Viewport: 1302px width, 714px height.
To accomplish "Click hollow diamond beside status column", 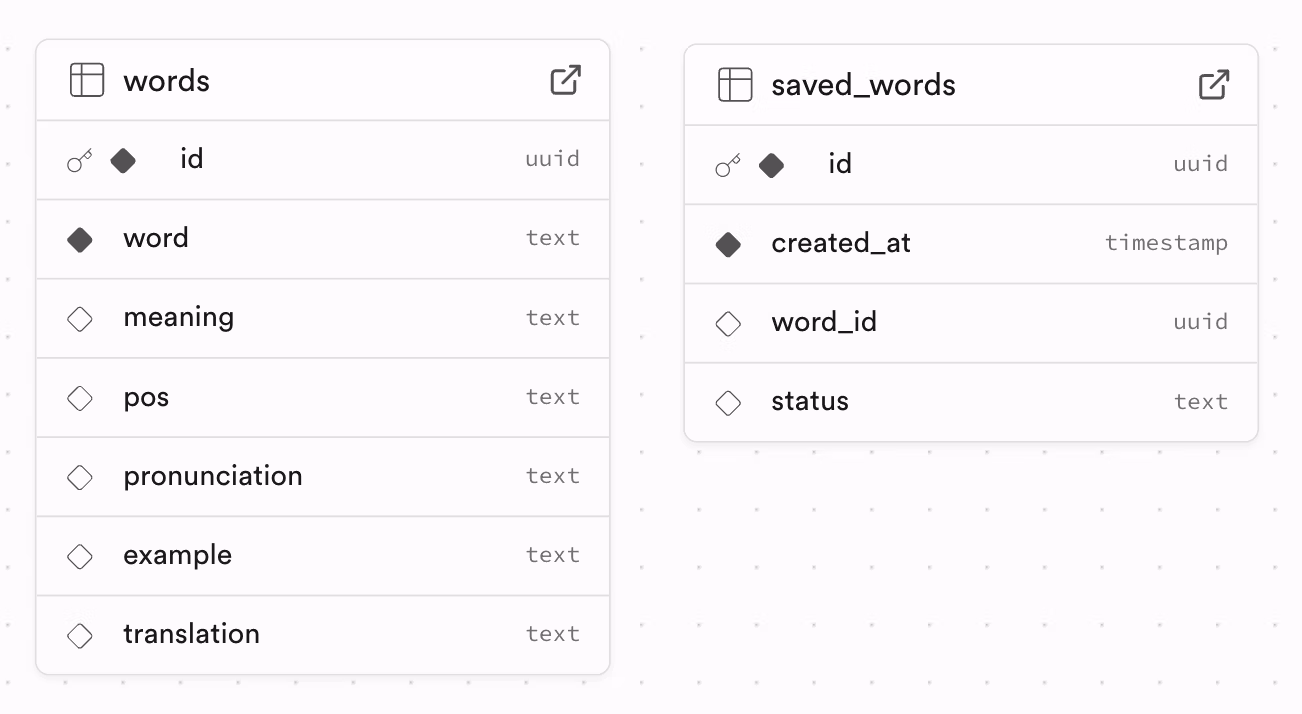I will pos(728,402).
